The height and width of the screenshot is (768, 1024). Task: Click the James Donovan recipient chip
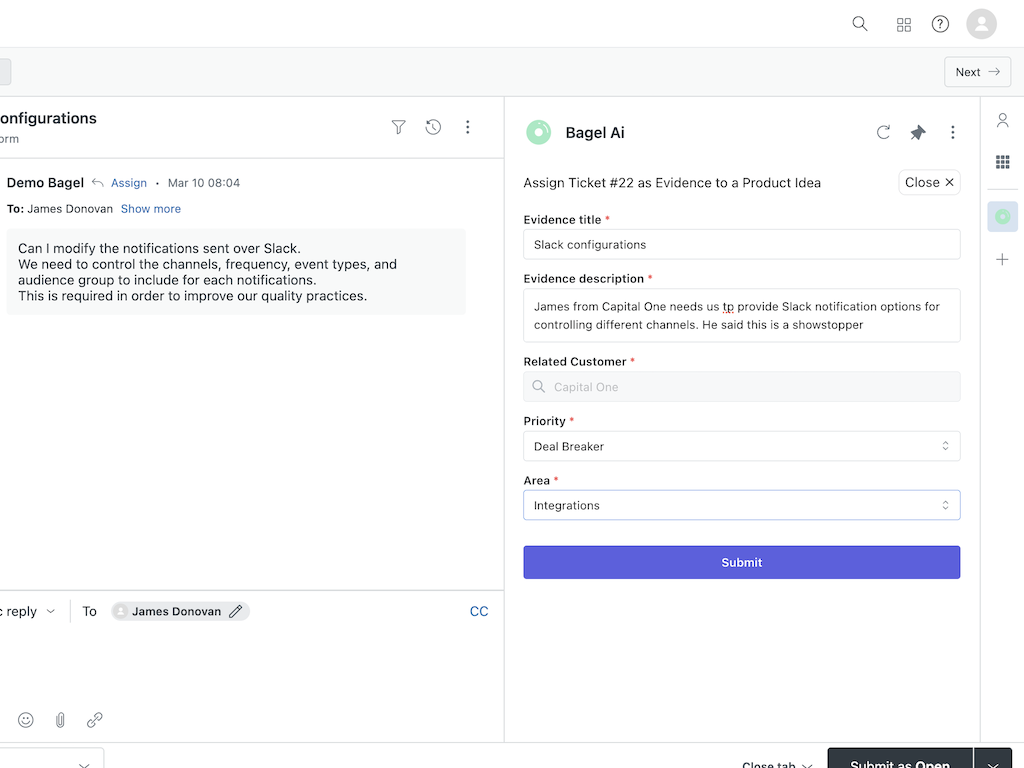click(x=180, y=611)
